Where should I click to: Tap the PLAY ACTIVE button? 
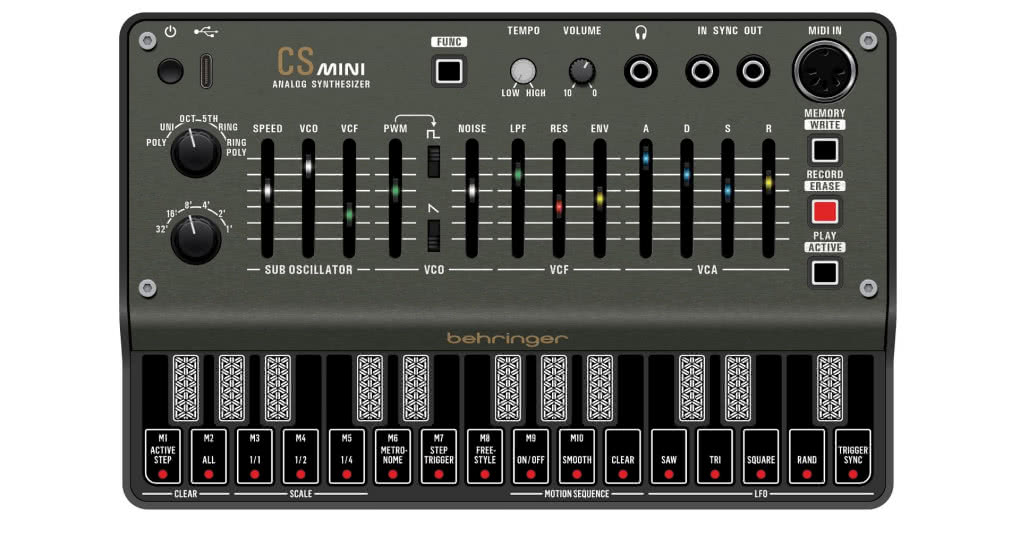[825, 273]
